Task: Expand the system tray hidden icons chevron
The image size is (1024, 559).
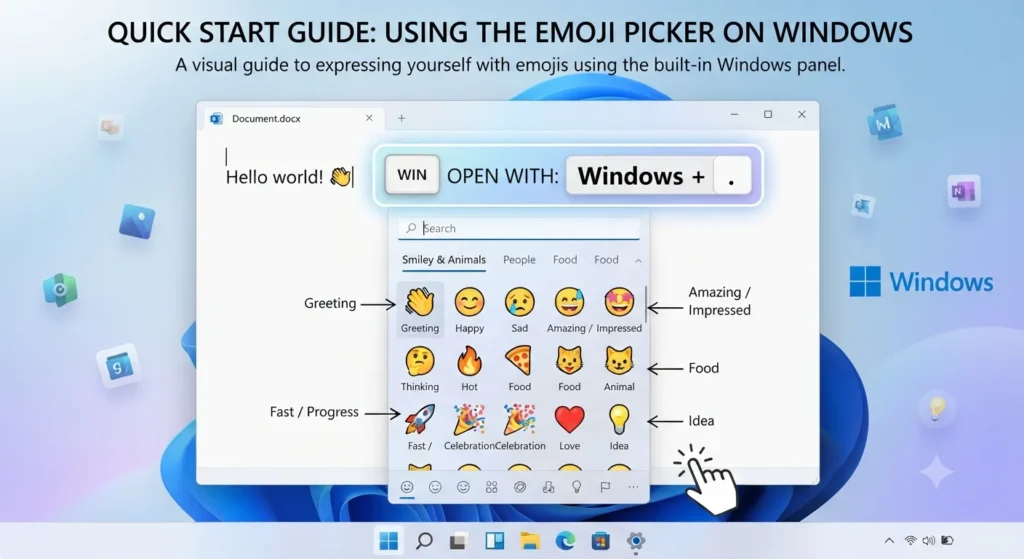Action: tap(889, 540)
